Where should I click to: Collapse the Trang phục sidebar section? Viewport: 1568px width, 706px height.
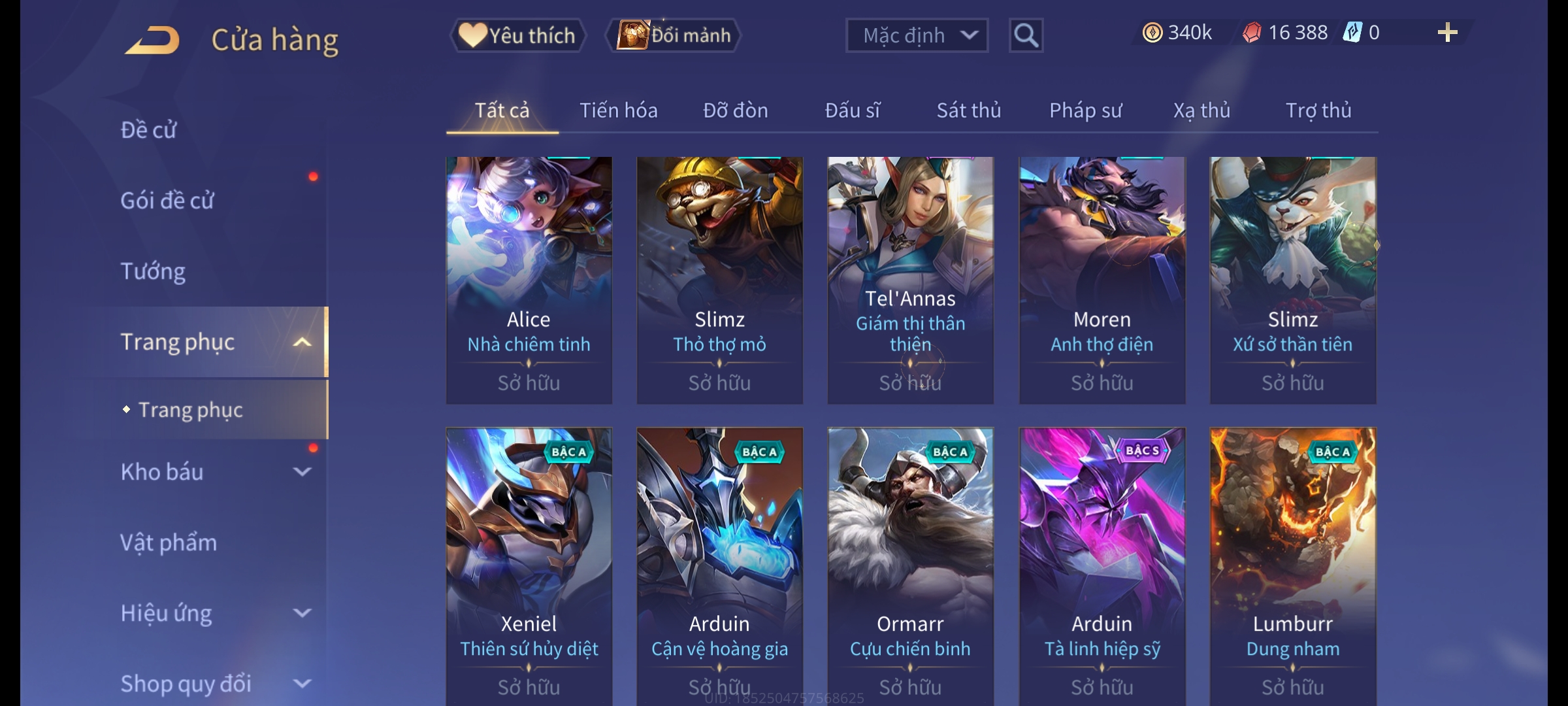click(302, 342)
